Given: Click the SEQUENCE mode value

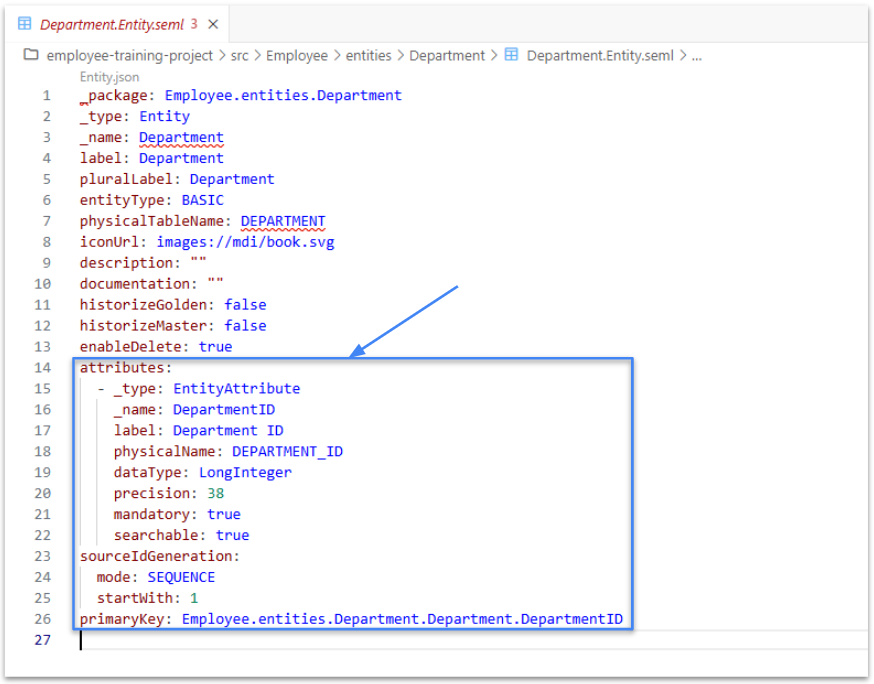Looking at the screenshot, I should (181, 577).
